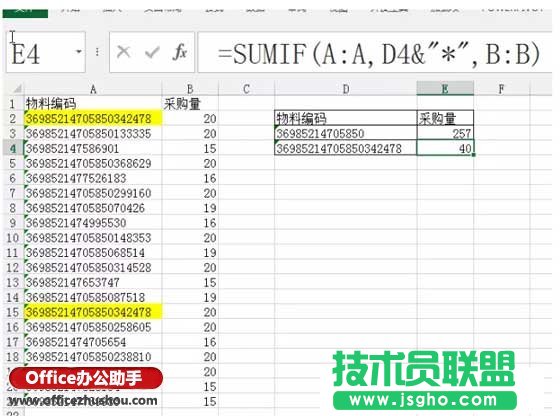Click cell A5 '36985214705850368629'
Screen dimensions: 560x416
pos(93,163)
